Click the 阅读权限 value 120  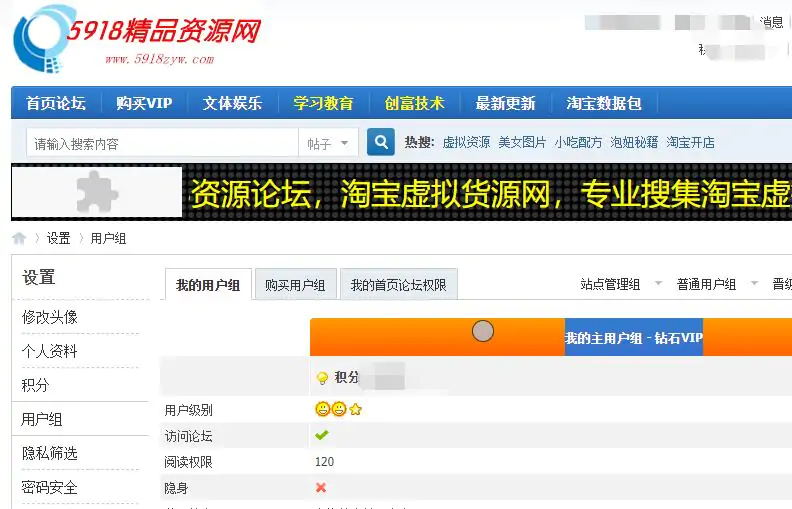pyautogui.click(x=324, y=462)
